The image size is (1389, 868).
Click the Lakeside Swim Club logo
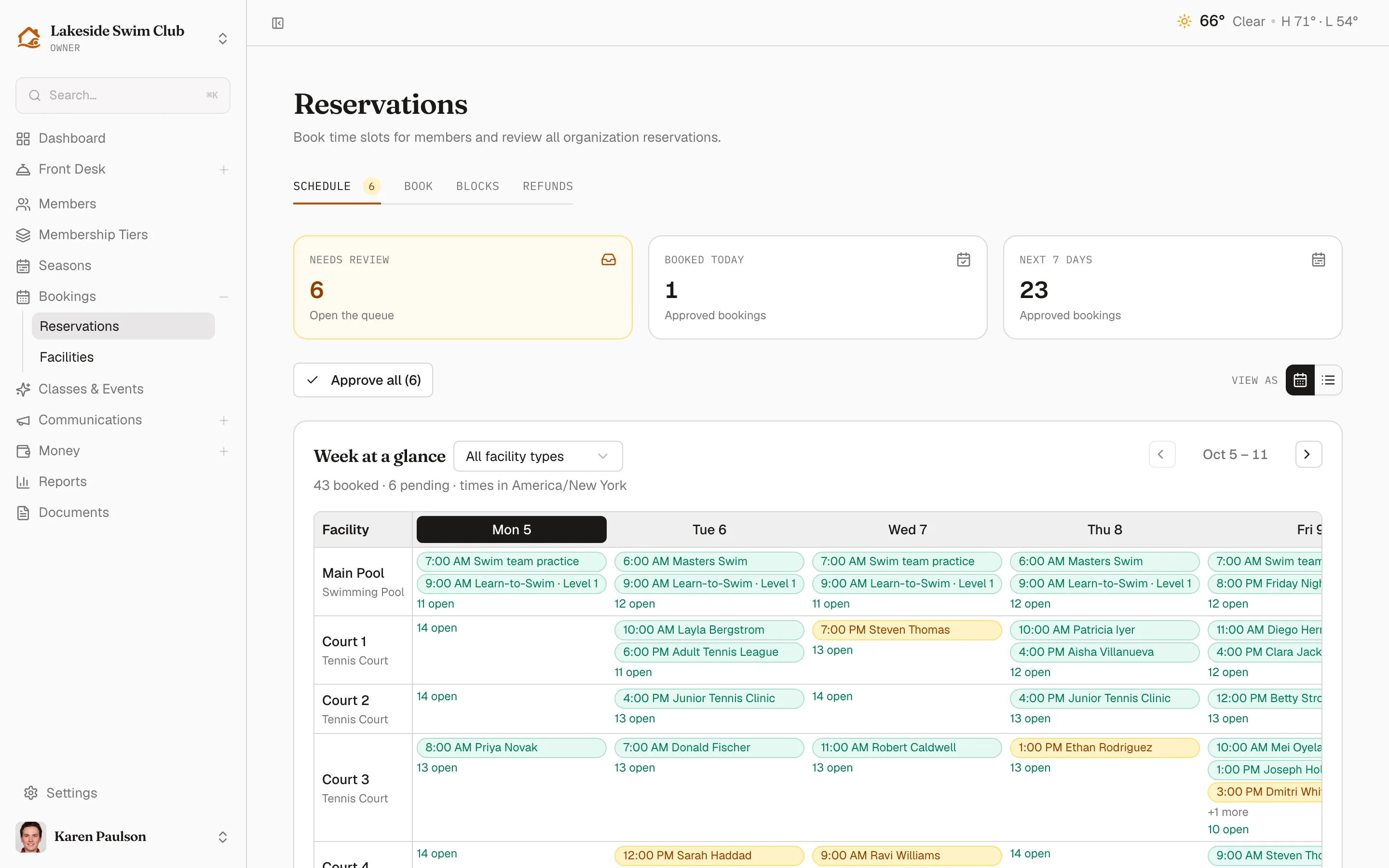coord(29,38)
